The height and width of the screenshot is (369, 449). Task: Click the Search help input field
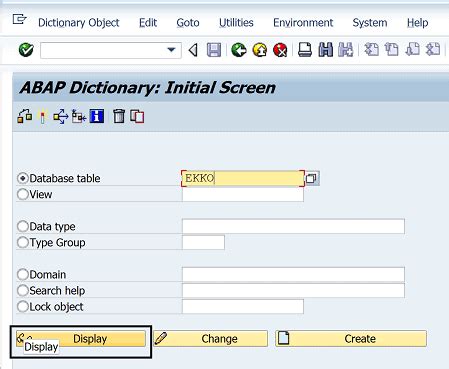coord(293,290)
